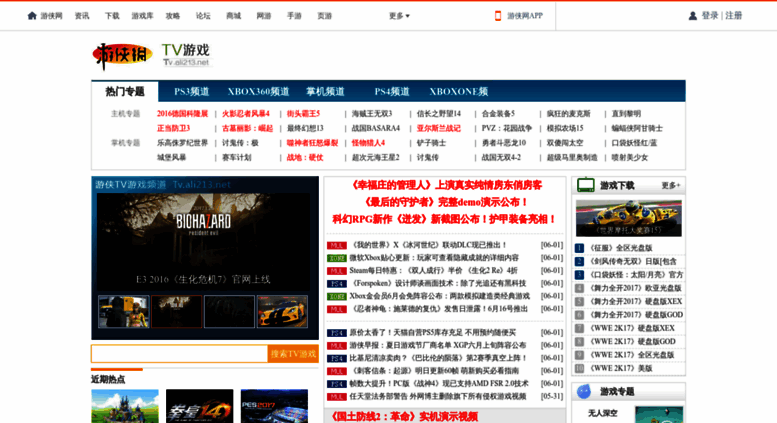The image size is (777, 423).
Task: Open 《国土防线2:革命》实机演示视频 link
Action: (402, 417)
